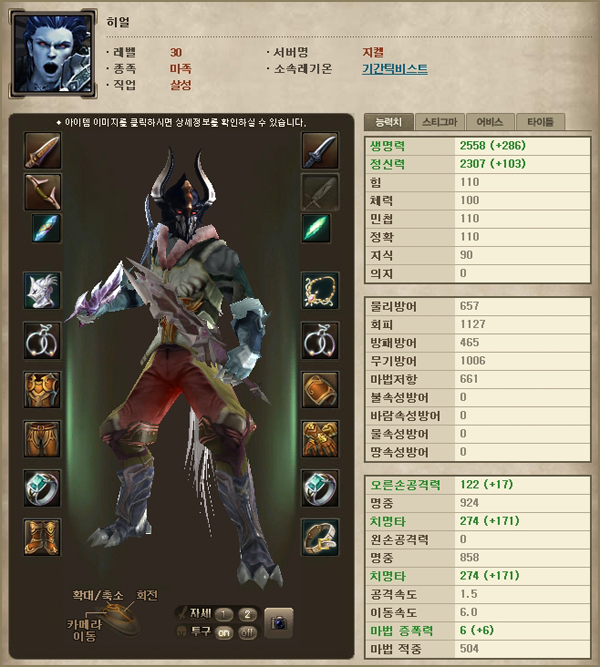Click the golden gloves equipment icon
The width and height of the screenshot is (600, 667).
coord(320,439)
